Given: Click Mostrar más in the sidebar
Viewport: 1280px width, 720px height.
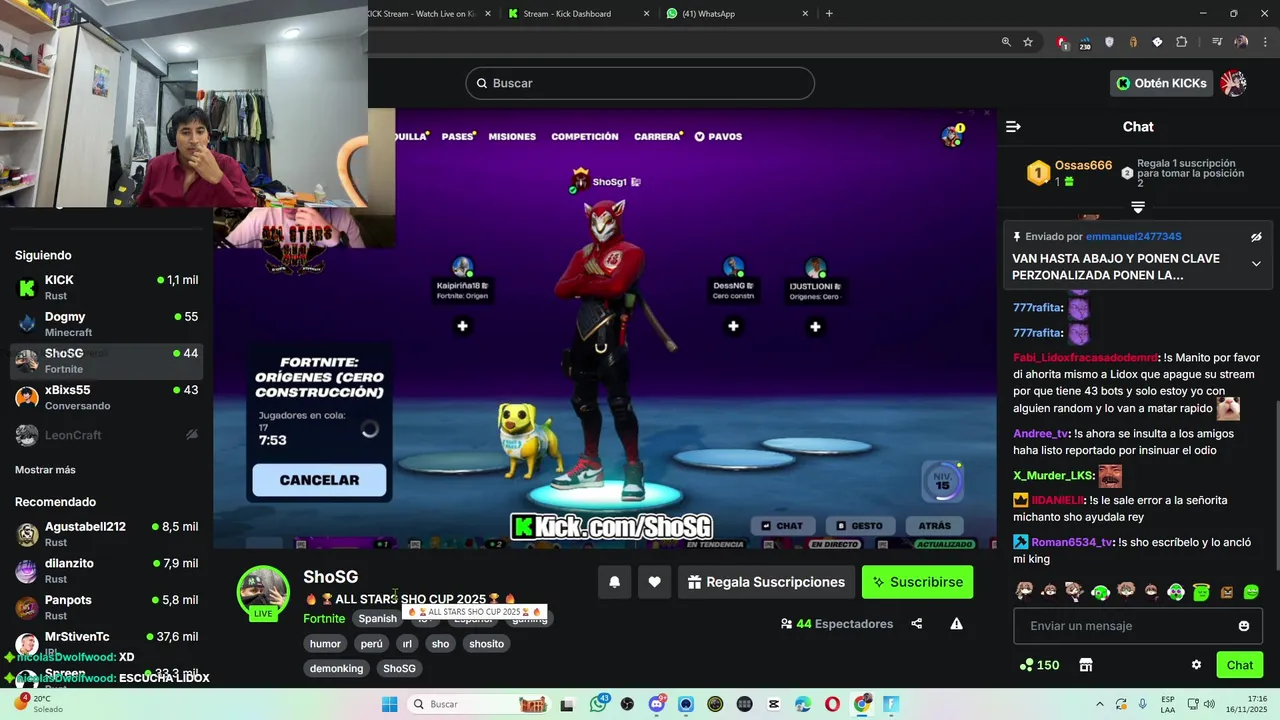Looking at the screenshot, I should point(45,470).
